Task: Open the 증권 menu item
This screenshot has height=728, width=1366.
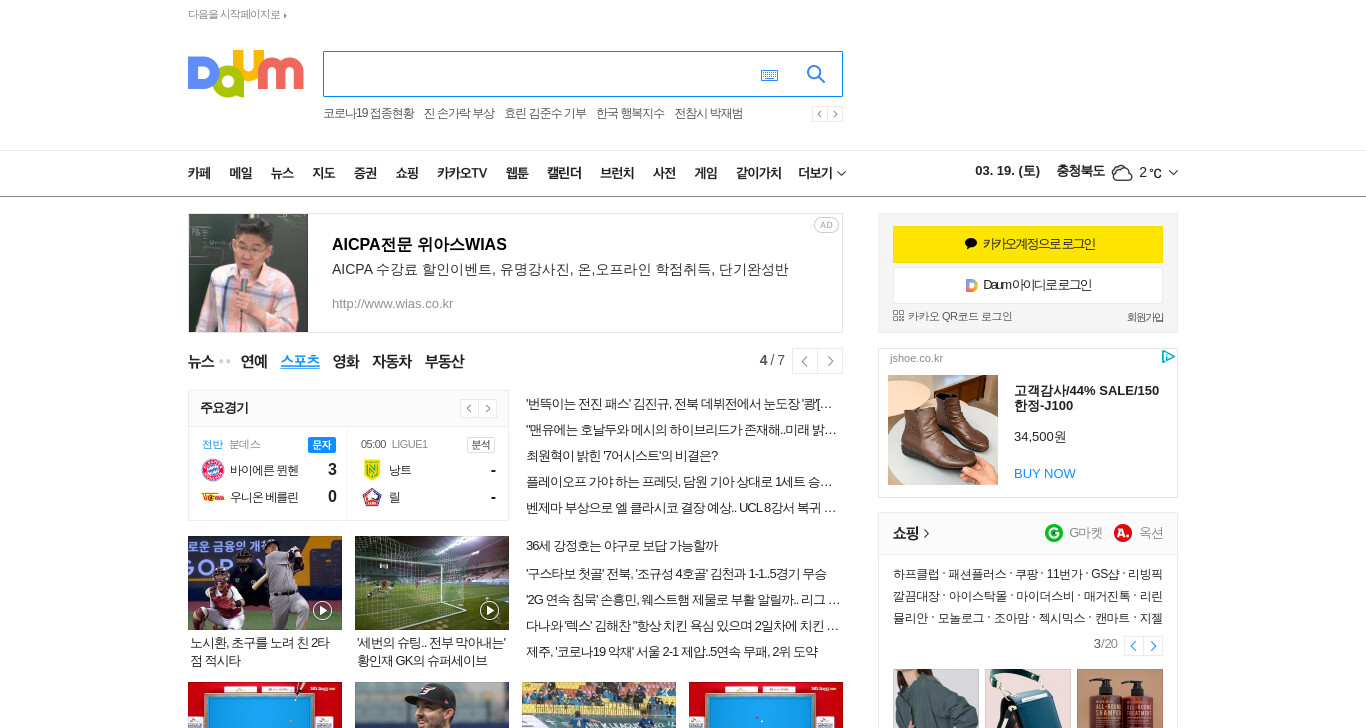Action: [x=365, y=173]
